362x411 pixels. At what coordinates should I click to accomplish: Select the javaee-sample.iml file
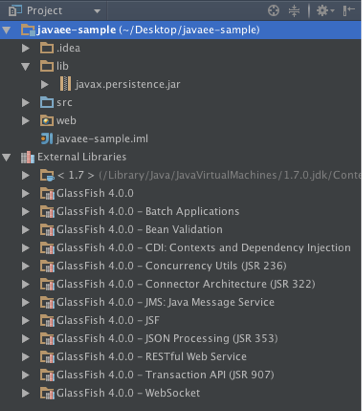tap(102, 139)
